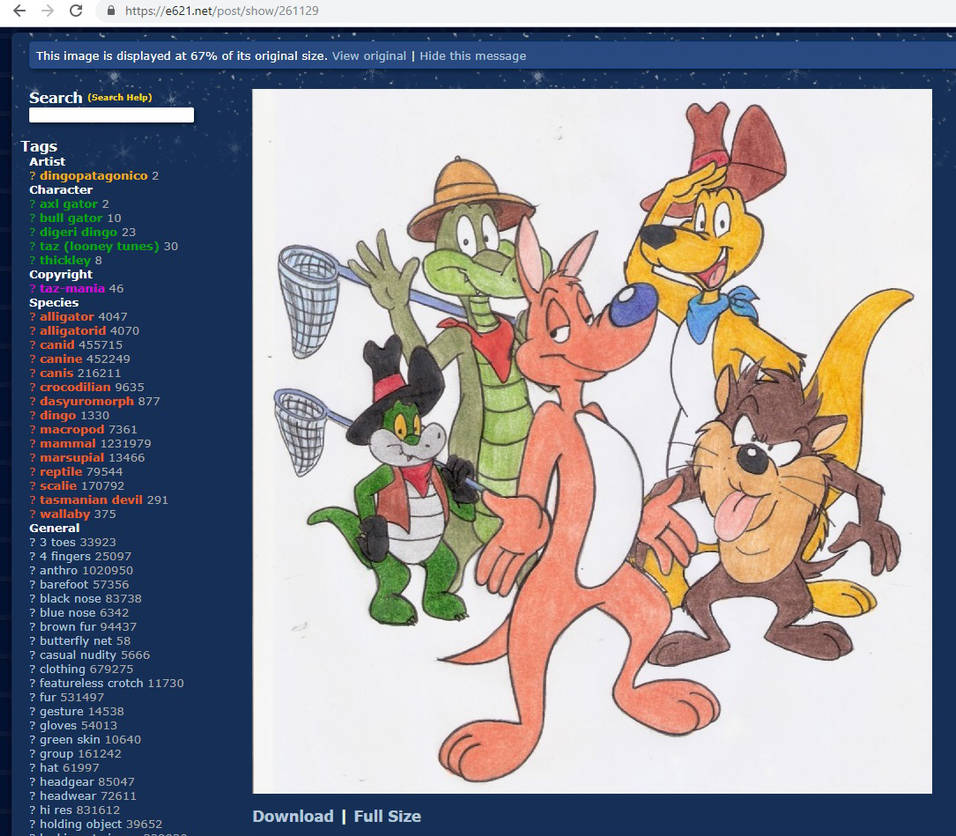Open the holding object tag
Viewport: 956px width, 836px height.
tap(81, 824)
